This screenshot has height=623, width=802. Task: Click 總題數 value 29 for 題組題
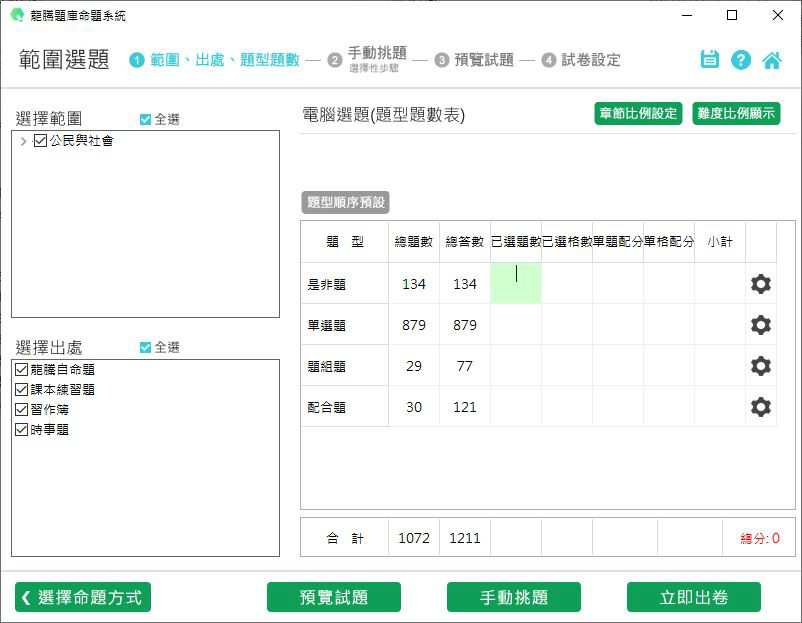pyautogui.click(x=414, y=366)
